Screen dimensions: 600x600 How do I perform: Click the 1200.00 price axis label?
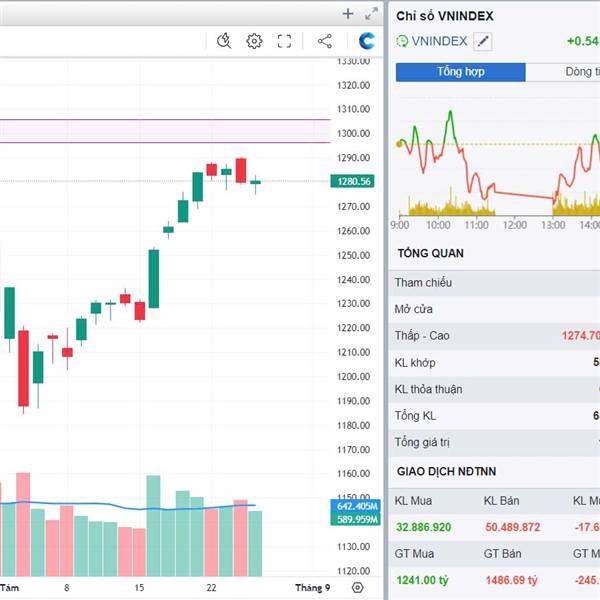pos(354,377)
